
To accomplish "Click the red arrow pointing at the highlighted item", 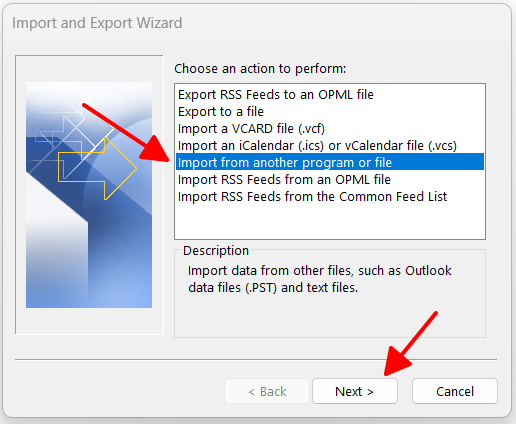I will click(x=126, y=133).
